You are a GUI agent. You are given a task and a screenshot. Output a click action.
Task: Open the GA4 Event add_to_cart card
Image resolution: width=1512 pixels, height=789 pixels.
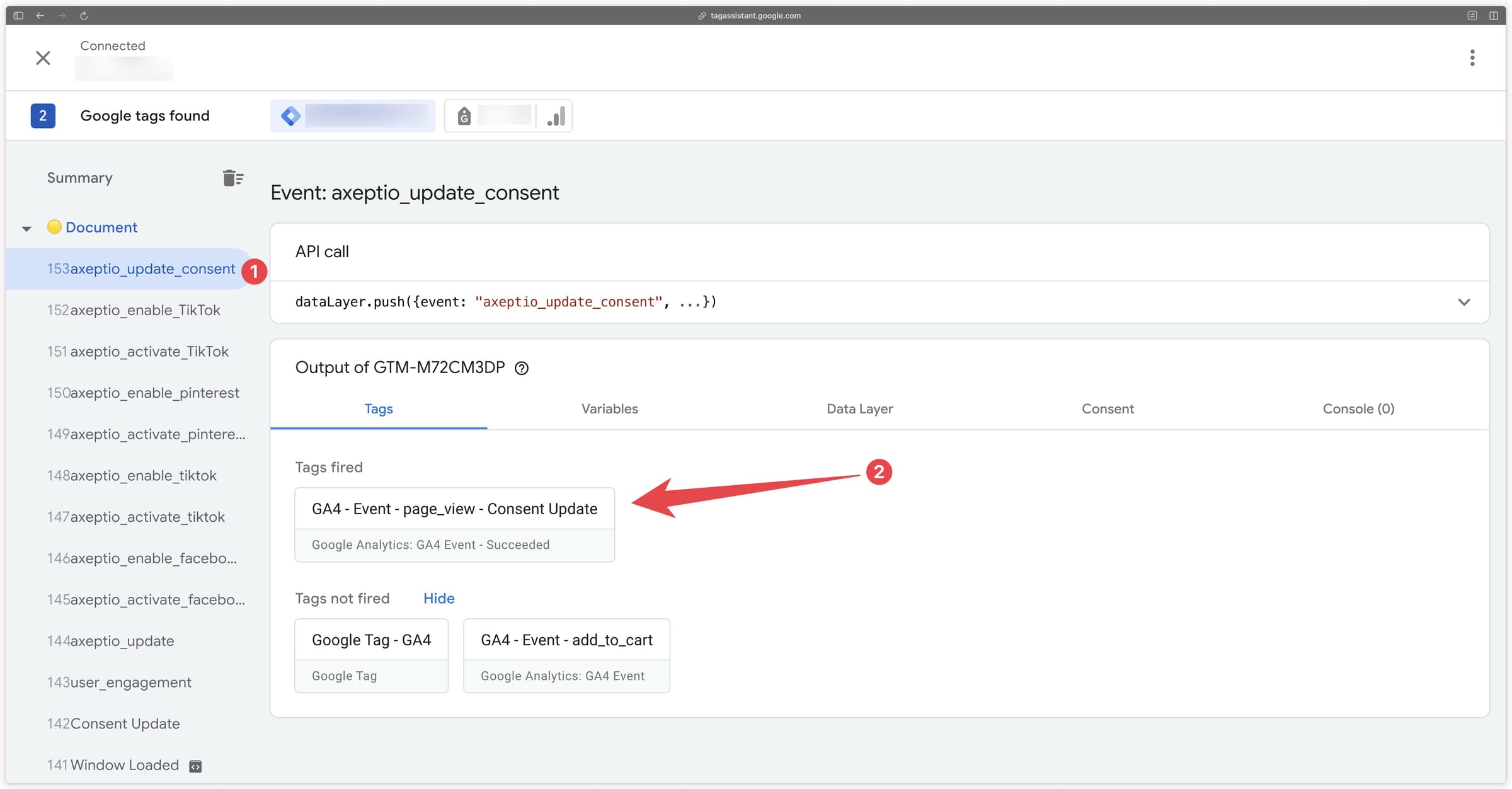pyautogui.click(x=566, y=655)
